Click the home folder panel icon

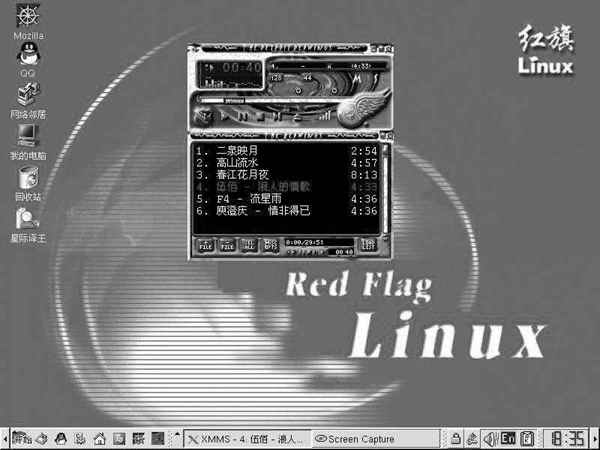[99, 439]
